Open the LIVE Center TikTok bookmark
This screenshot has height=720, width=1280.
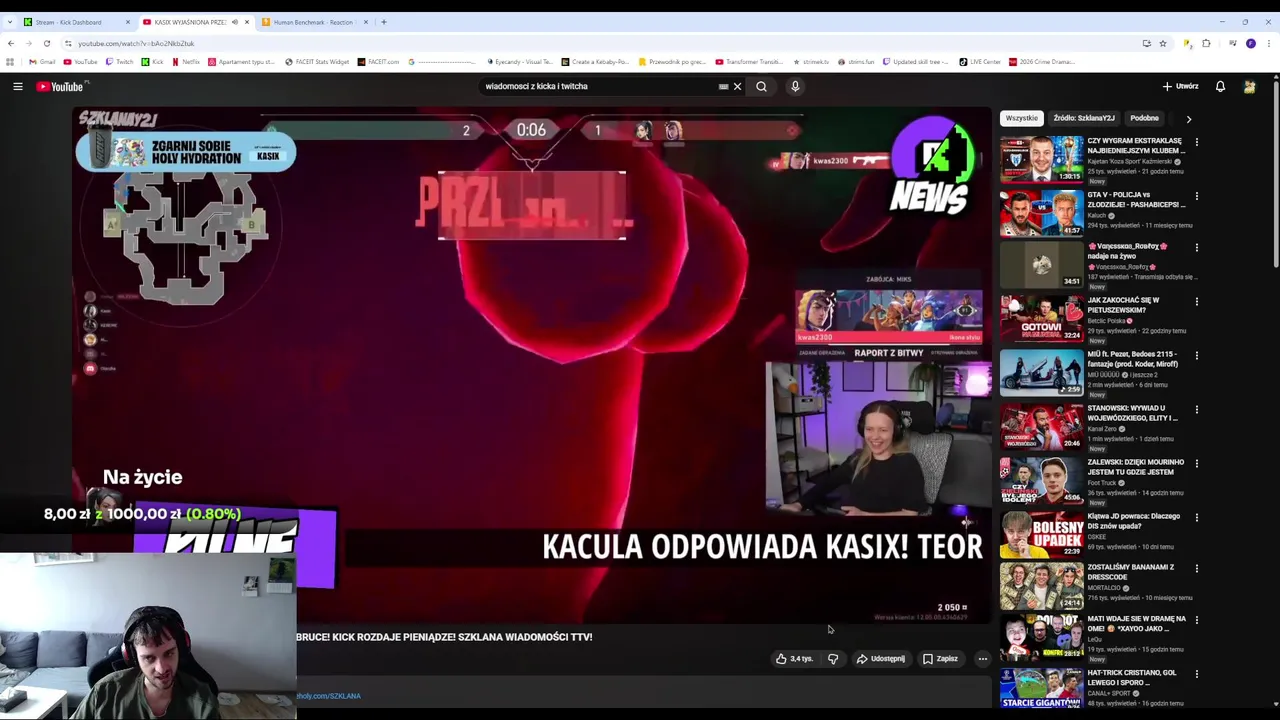click(x=980, y=62)
